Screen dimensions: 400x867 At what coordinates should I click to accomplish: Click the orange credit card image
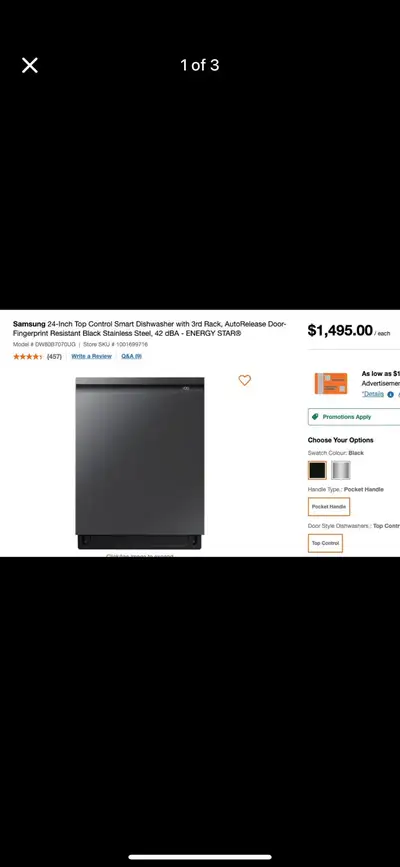331,383
